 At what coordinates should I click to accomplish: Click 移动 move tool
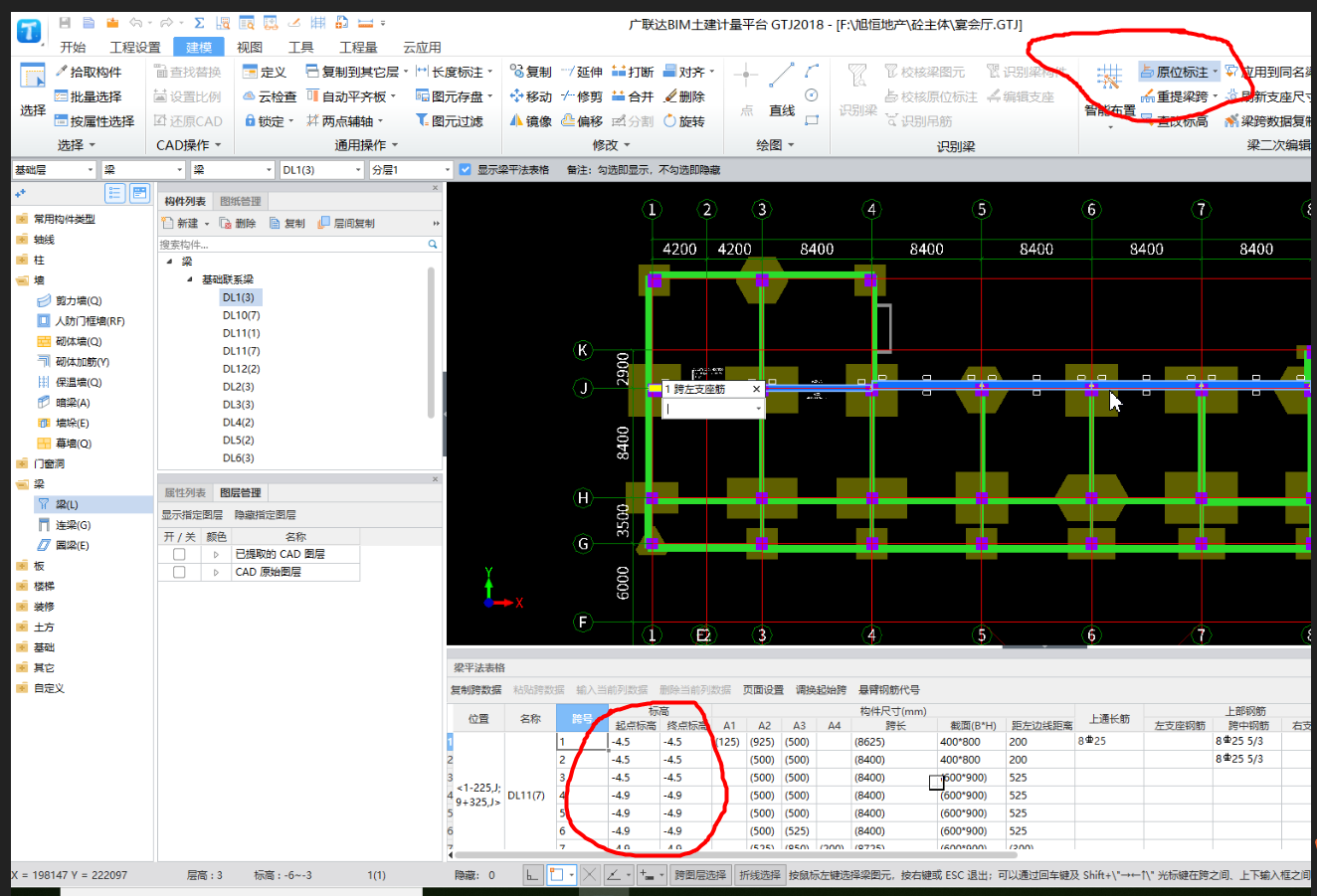(531, 96)
